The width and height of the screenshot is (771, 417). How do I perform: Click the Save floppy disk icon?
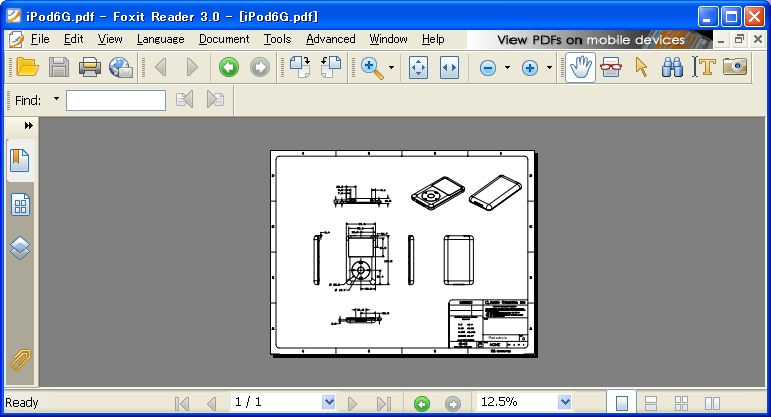[59, 67]
